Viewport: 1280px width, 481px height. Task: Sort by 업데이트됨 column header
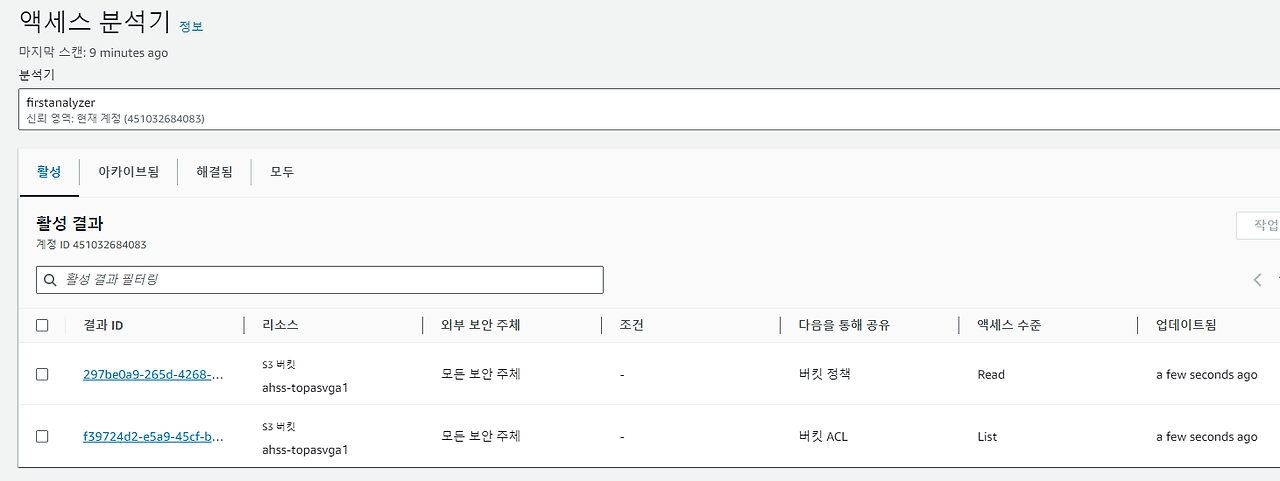1186,325
